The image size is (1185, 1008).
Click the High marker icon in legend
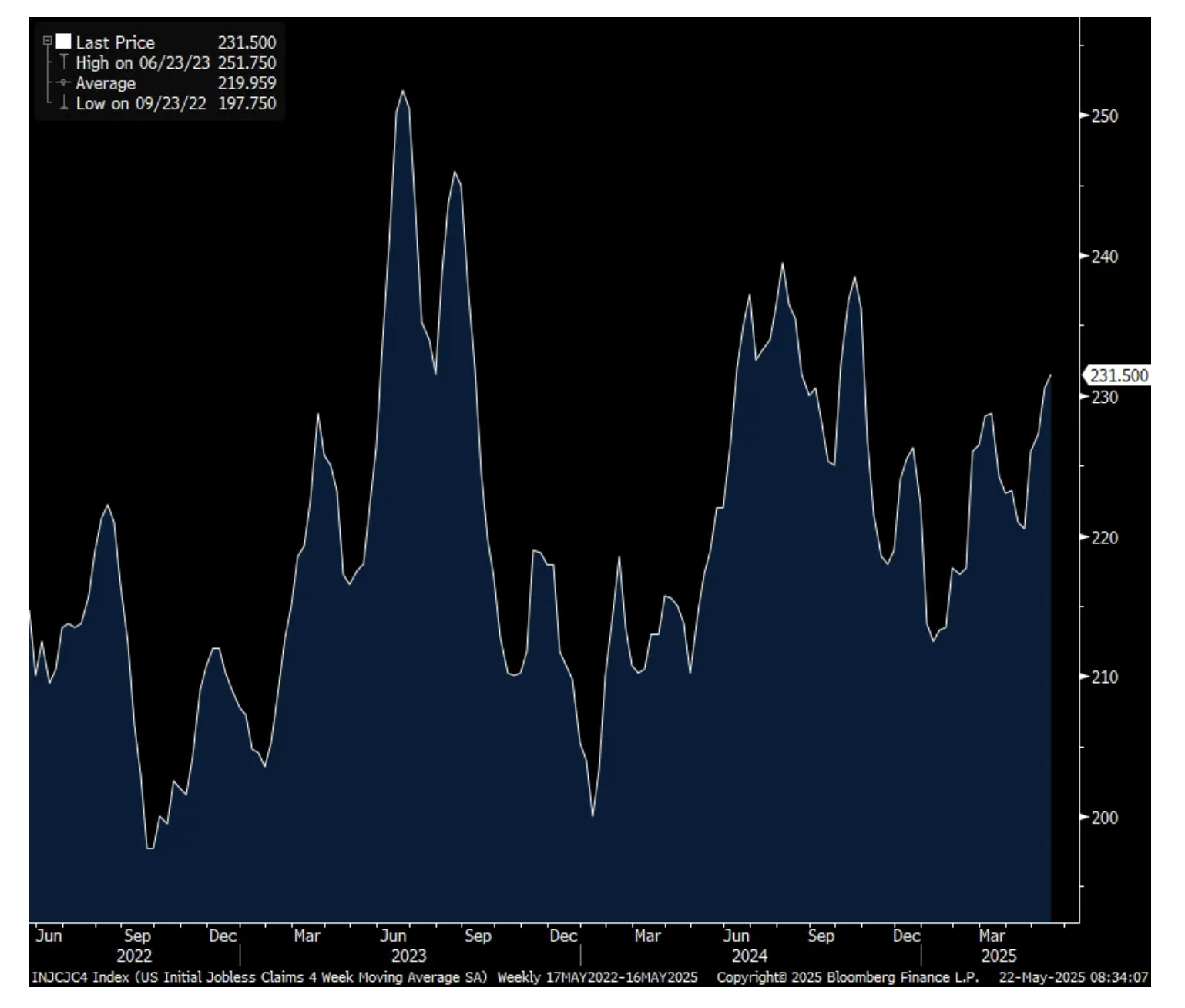(63, 62)
